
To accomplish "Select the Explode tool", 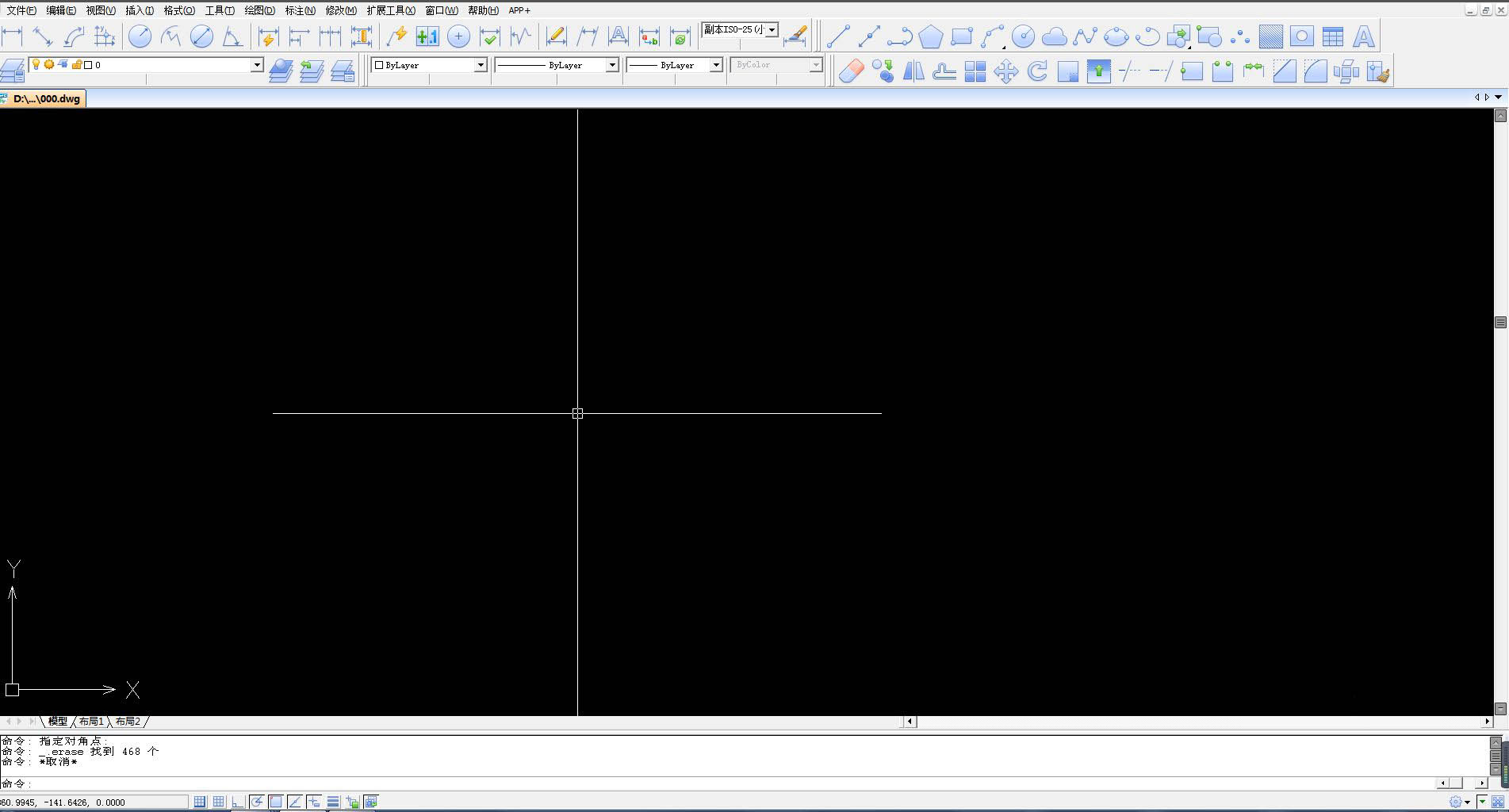I will pyautogui.click(x=1346, y=71).
